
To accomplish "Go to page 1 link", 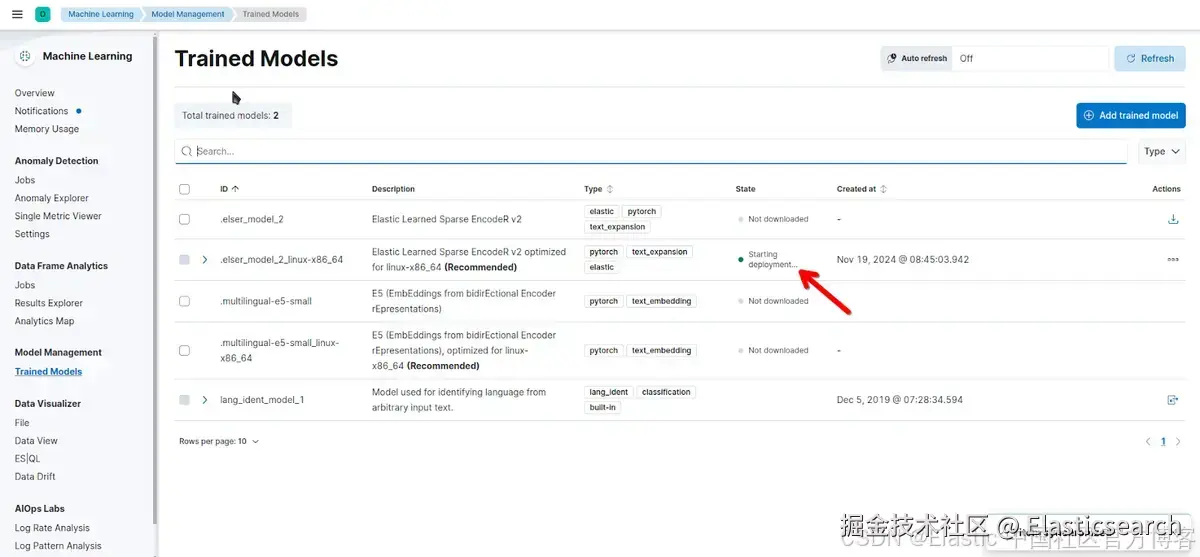I will coord(1163,441).
